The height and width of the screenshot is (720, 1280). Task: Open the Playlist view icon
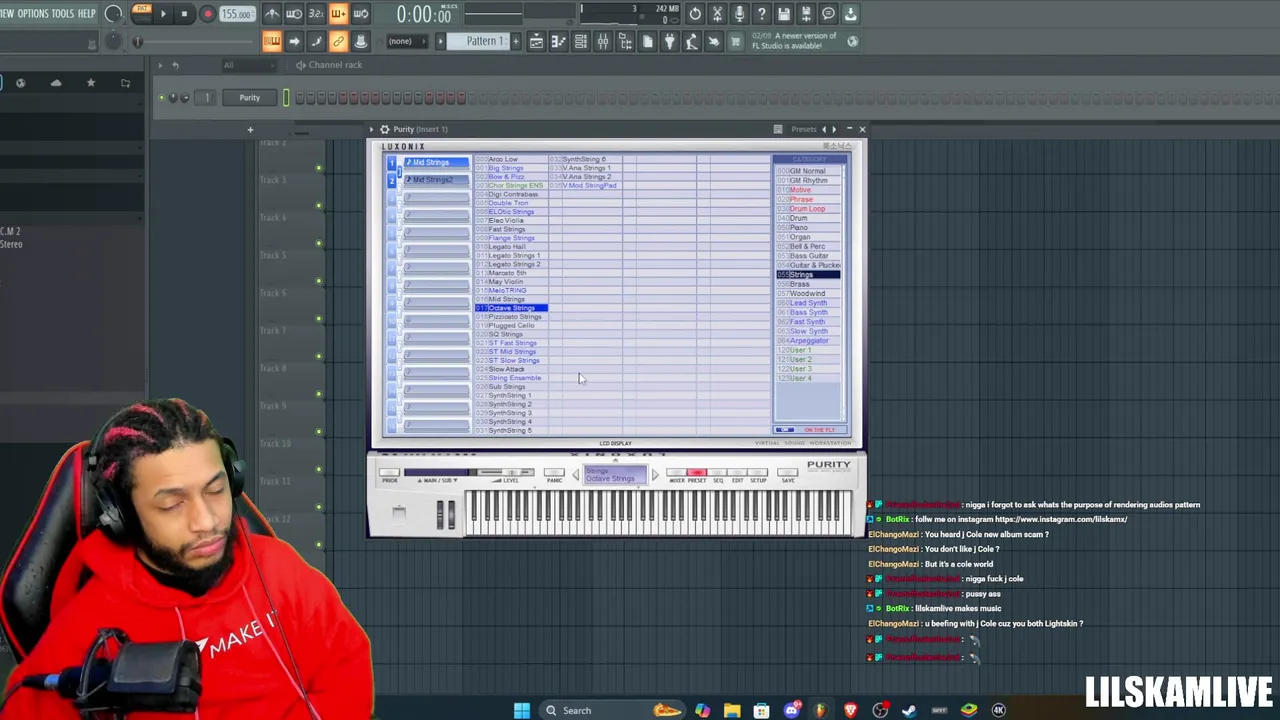point(536,41)
